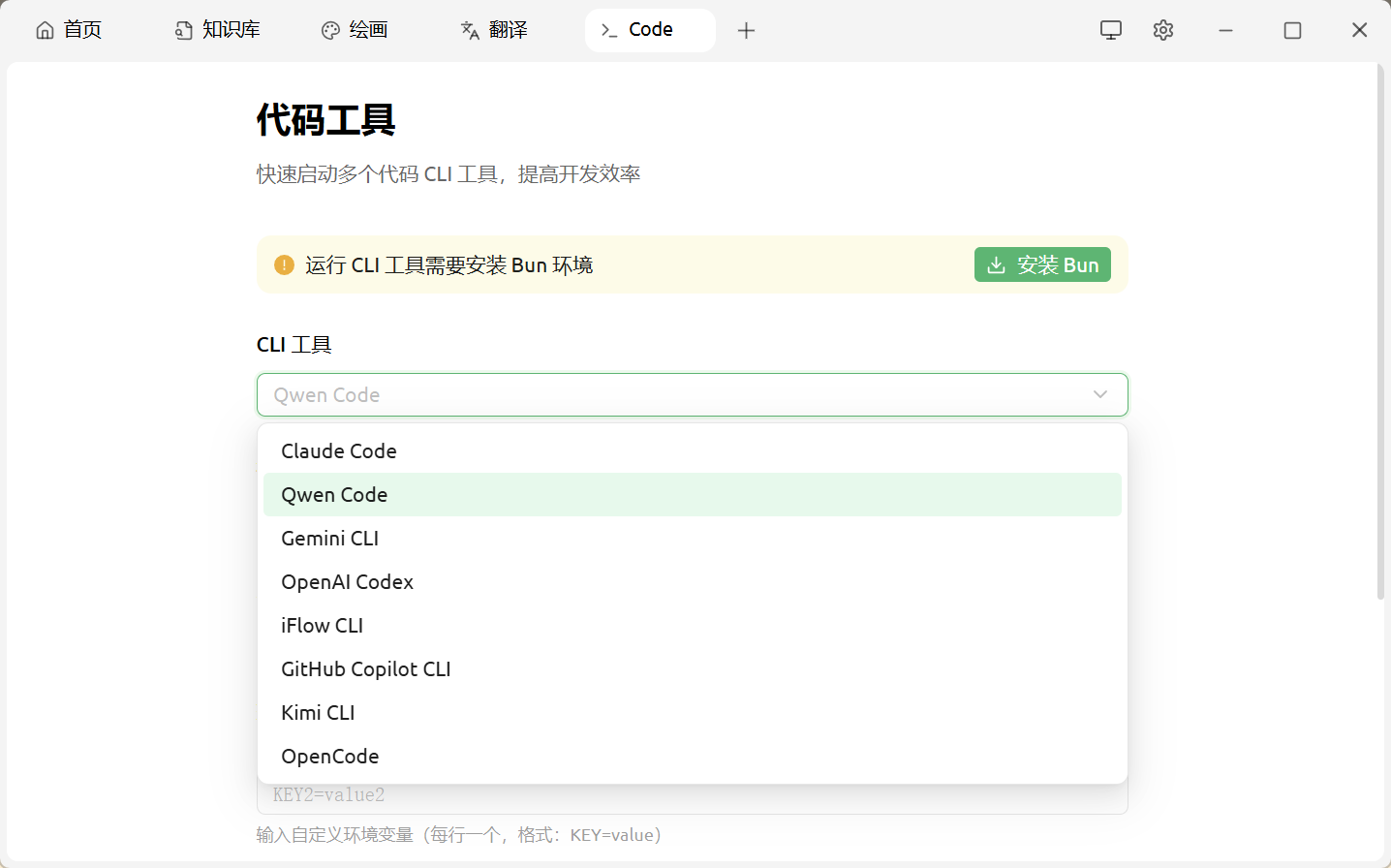Open the 首页 home tab
Screen dimensions: 1391x868
coord(69,30)
